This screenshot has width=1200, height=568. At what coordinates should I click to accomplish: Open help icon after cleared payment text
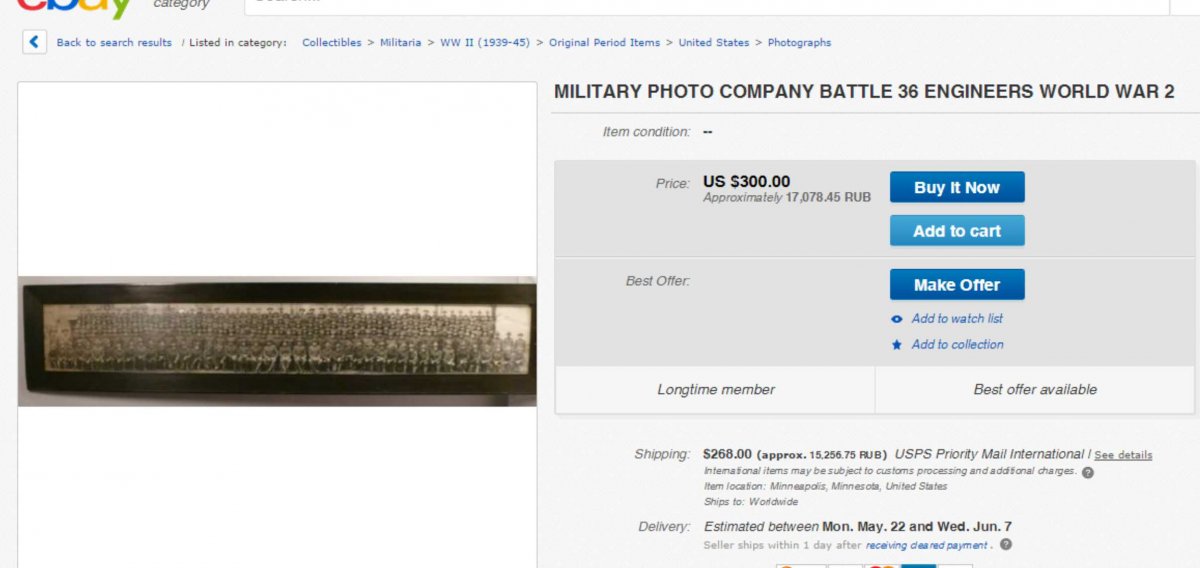click(x=1006, y=545)
